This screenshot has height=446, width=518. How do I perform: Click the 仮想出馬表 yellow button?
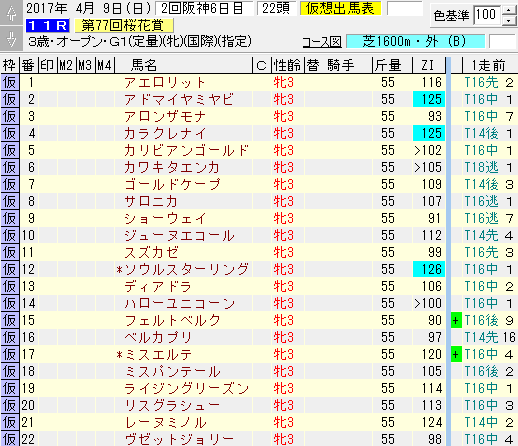[x=340, y=8]
